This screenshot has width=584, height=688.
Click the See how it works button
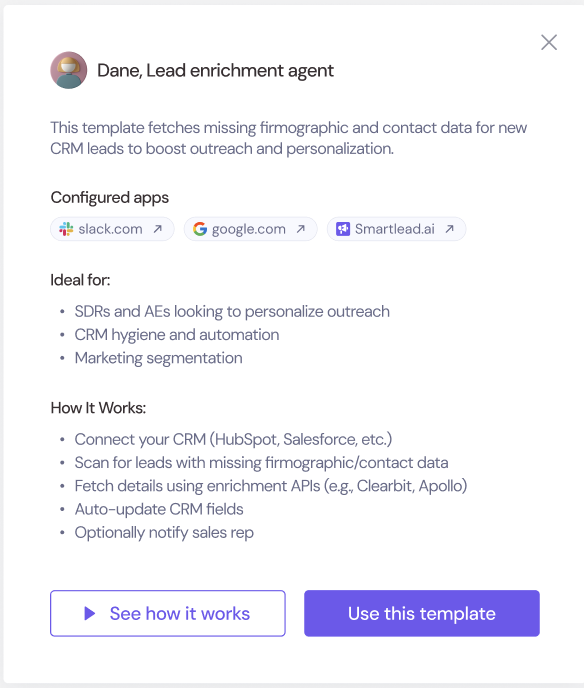[x=168, y=613]
